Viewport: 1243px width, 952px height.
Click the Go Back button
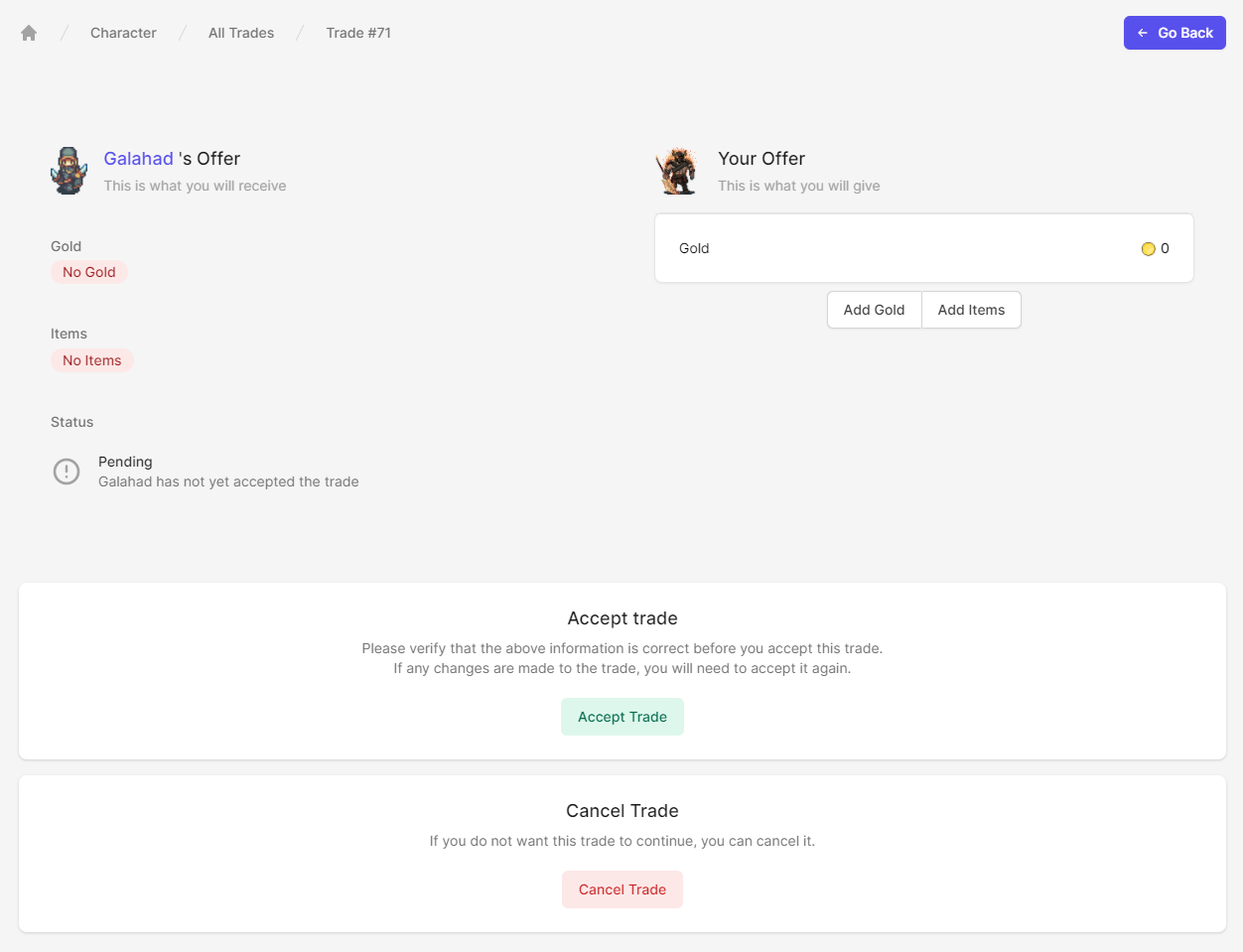pyautogui.click(x=1174, y=33)
